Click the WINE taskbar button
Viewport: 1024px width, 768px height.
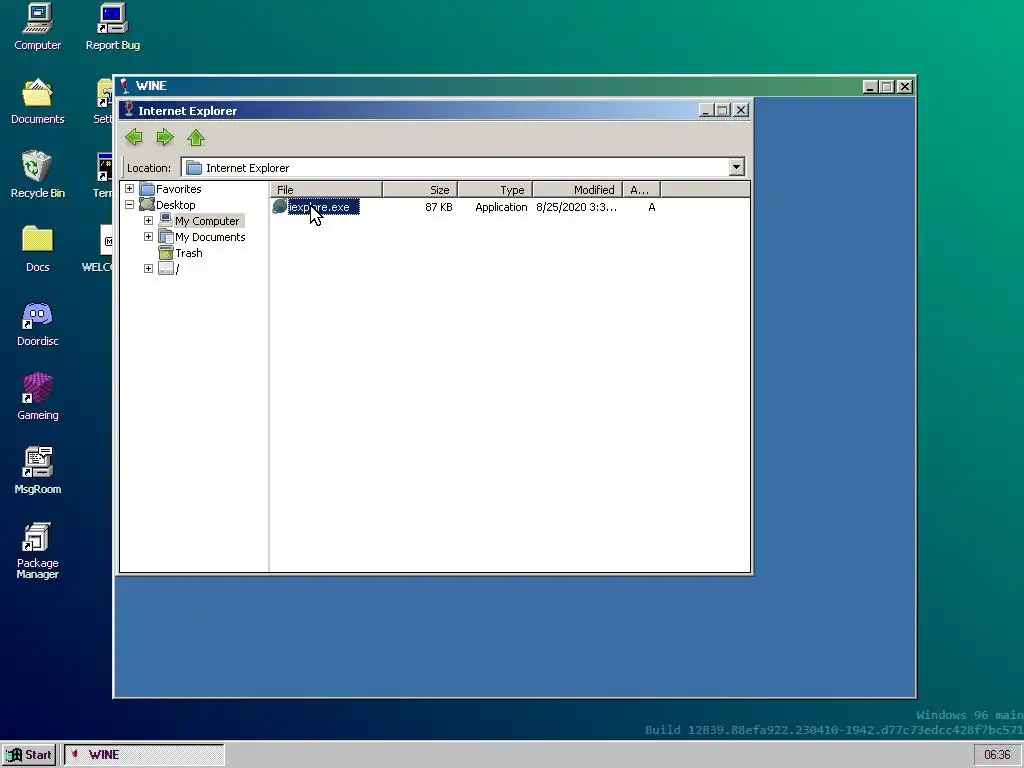click(144, 755)
